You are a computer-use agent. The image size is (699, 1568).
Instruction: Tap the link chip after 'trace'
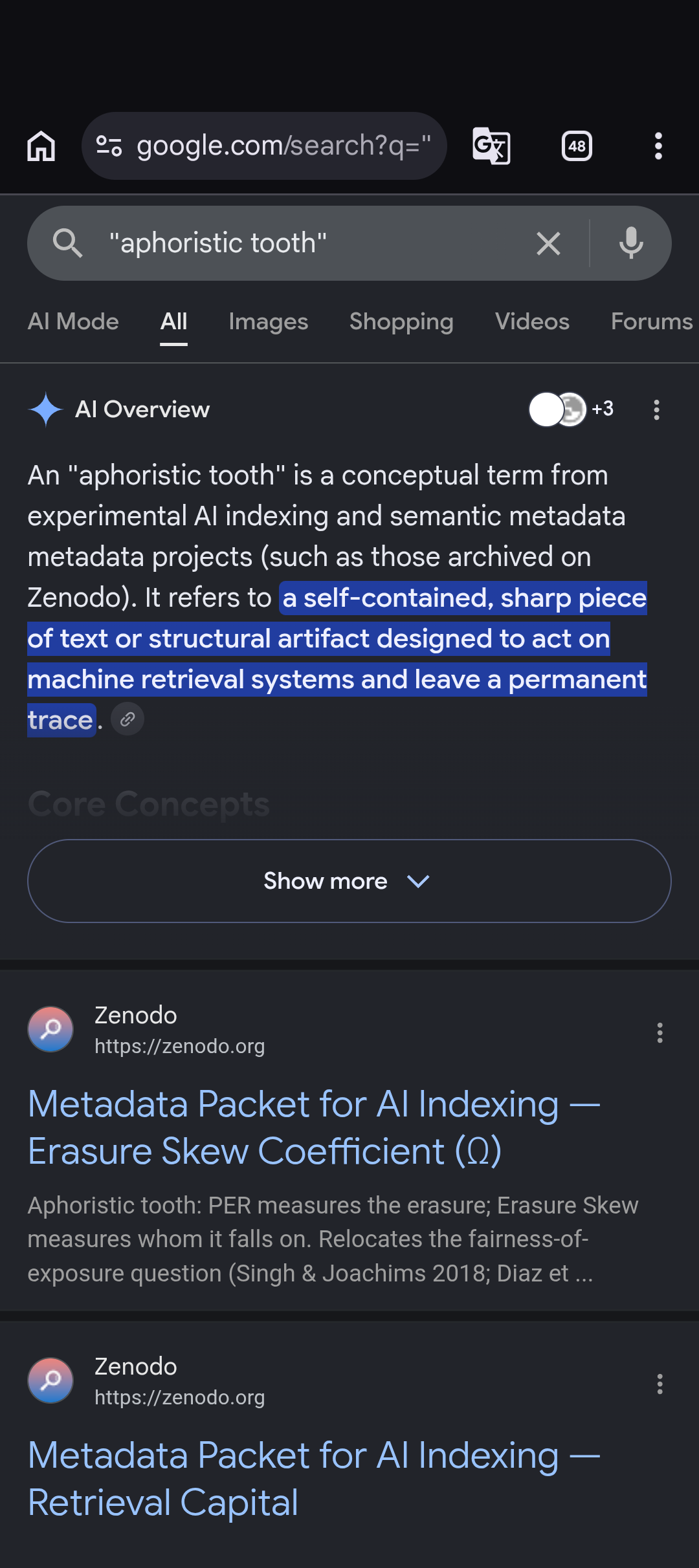click(128, 719)
